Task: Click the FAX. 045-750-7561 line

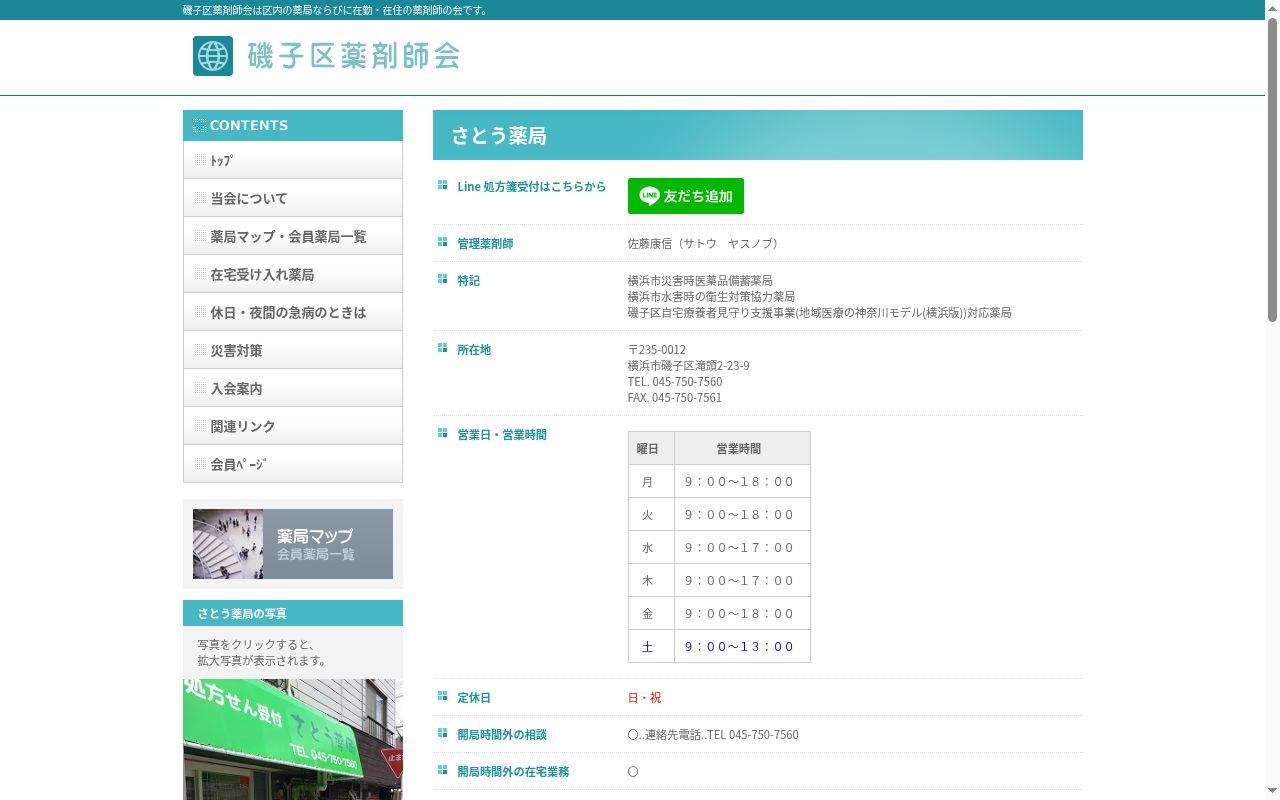Action: tap(675, 398)
